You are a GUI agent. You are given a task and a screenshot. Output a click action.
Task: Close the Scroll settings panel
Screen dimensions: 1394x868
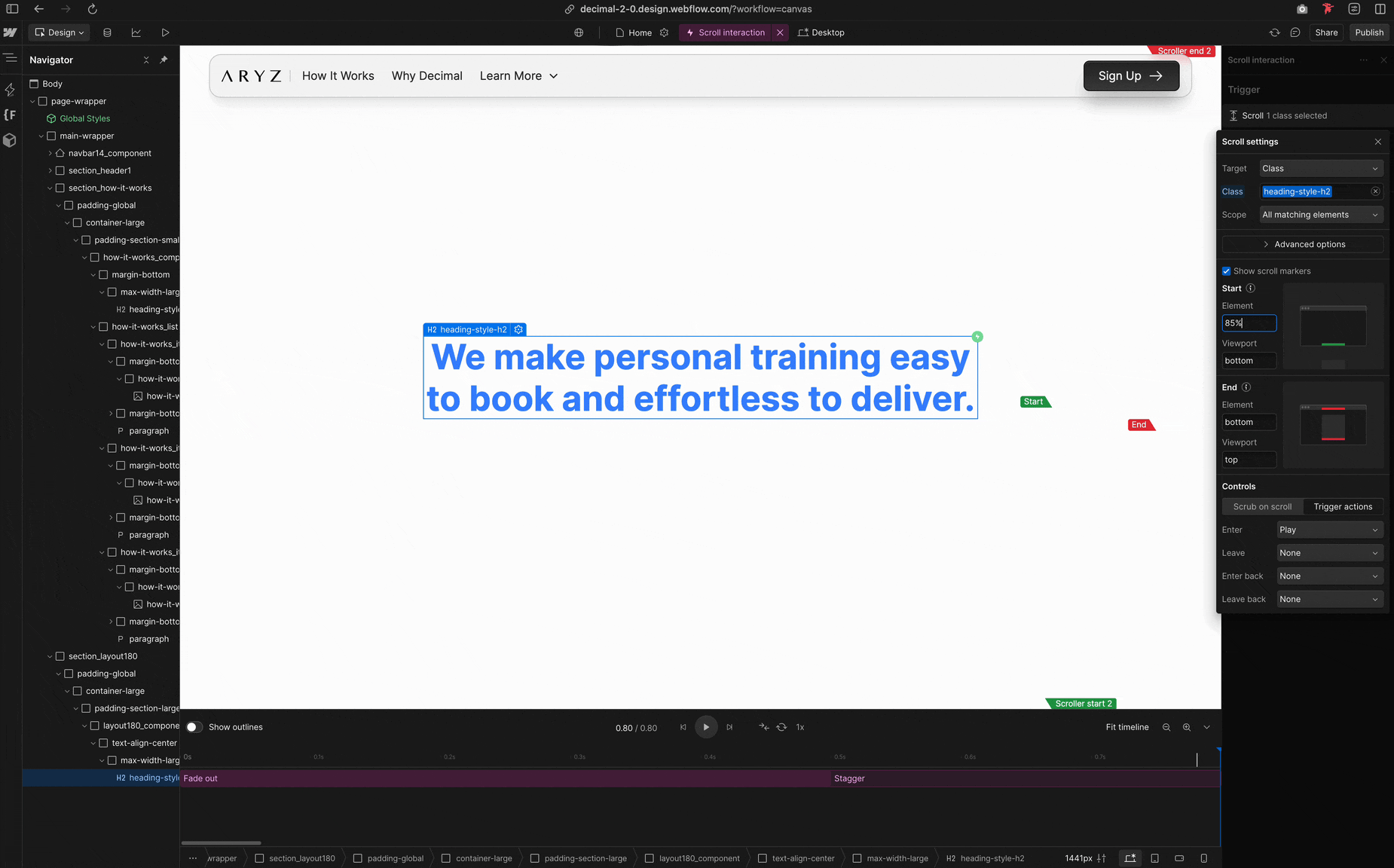[x=1378, y=142]
